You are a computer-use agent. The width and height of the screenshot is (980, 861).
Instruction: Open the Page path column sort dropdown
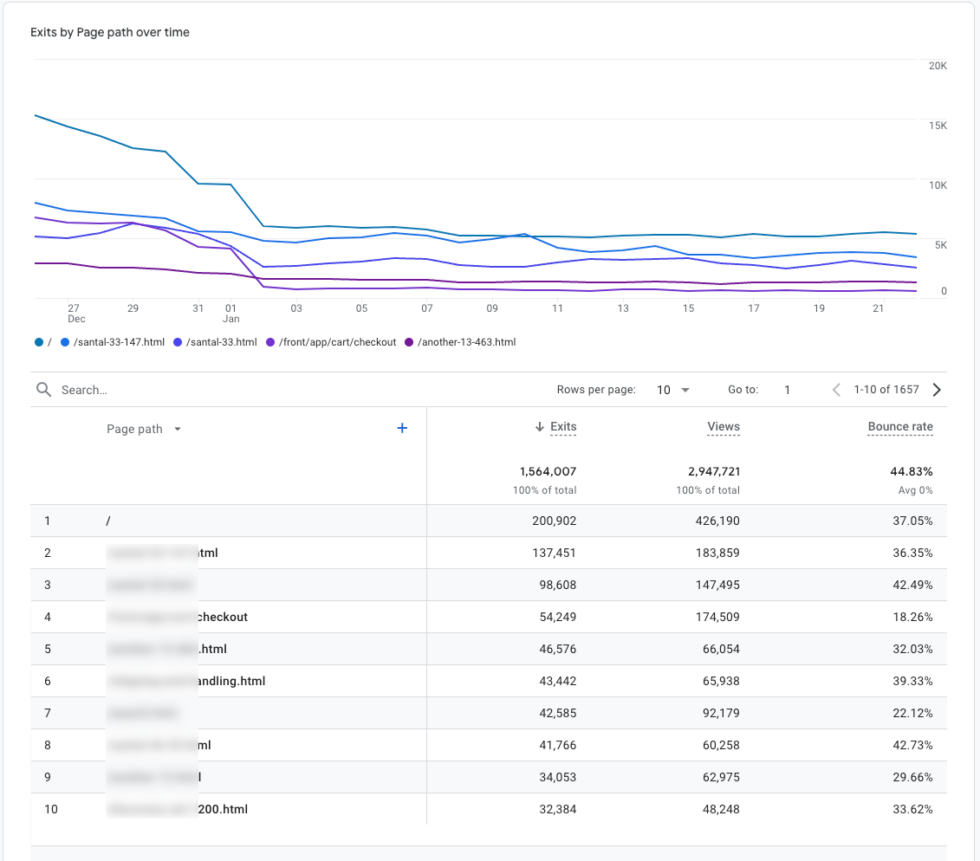(177, 428)
